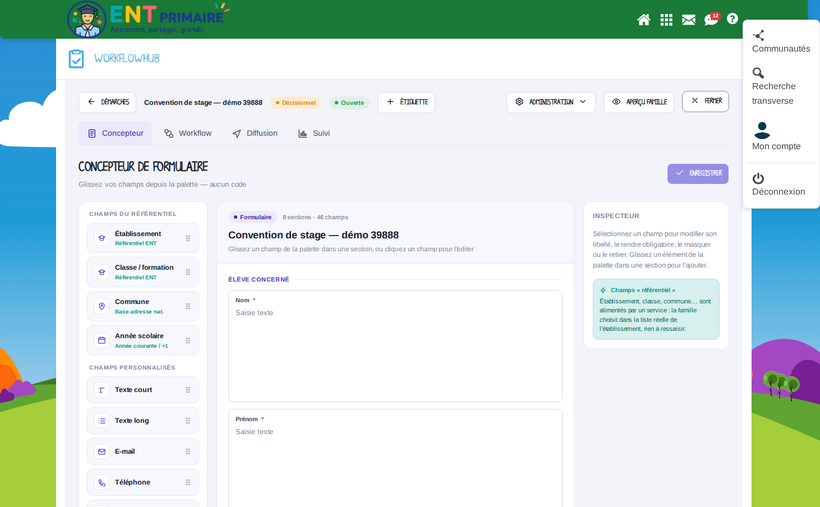Click the Année scolaire calendar icon
The image size is (820, 507).
[x=102, y=341]
